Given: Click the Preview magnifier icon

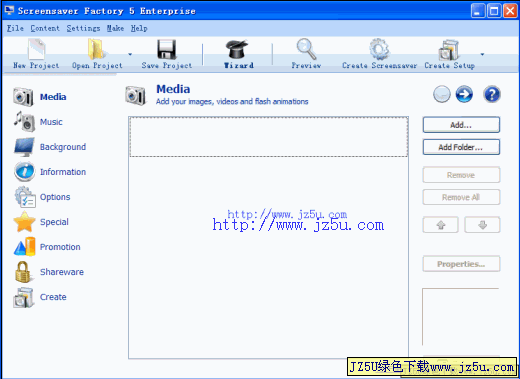Looking at the screenshot, I should coord(307,49).
